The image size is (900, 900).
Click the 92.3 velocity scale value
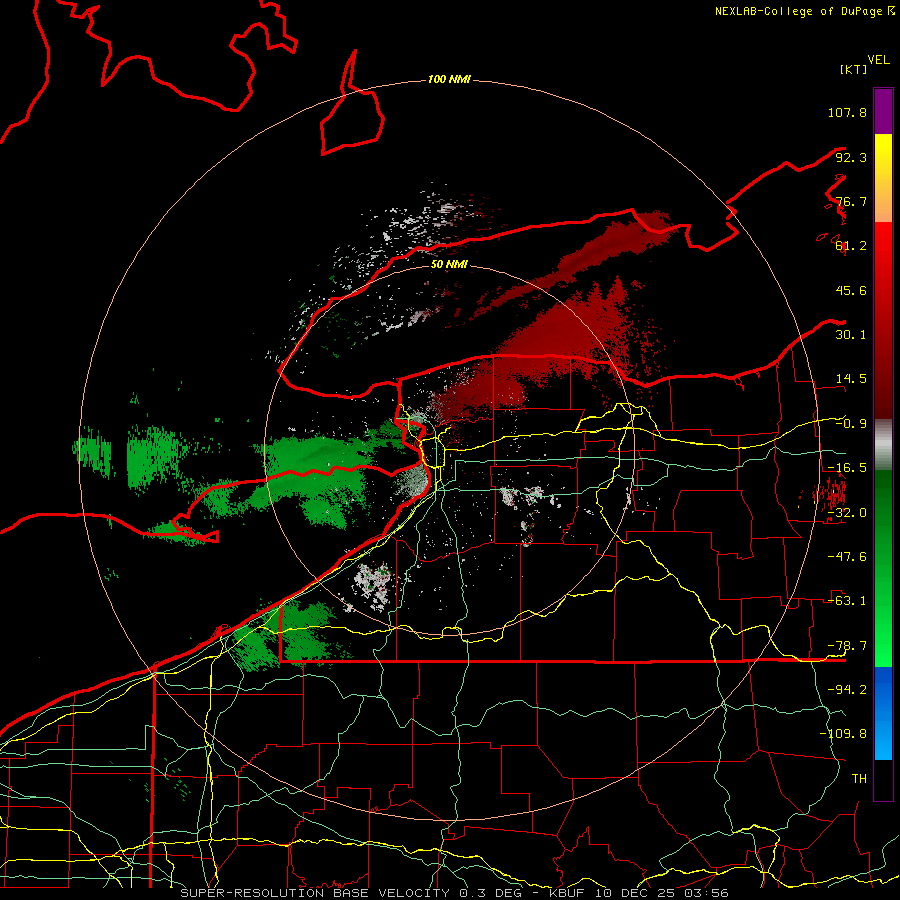pyautogui.click(x=851, y=157)
